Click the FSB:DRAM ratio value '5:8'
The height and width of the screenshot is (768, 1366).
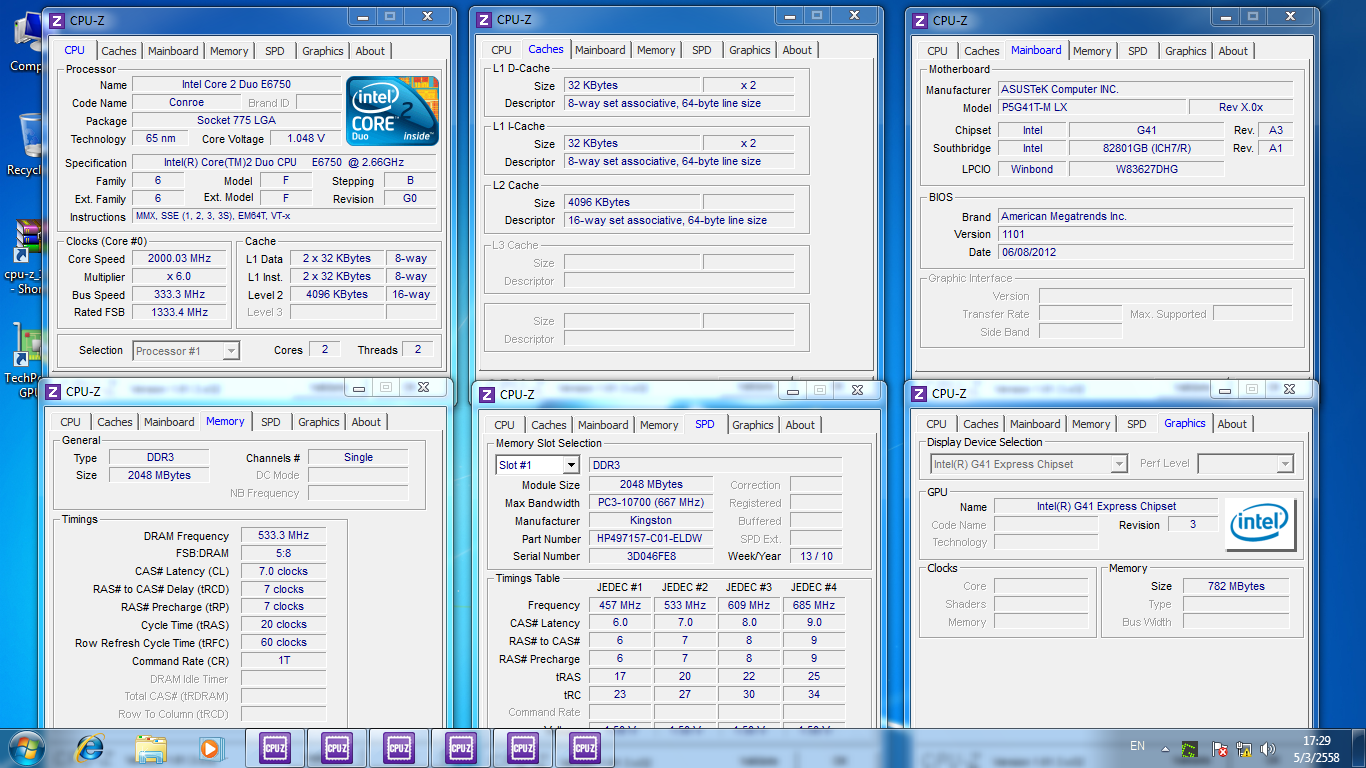283,554
